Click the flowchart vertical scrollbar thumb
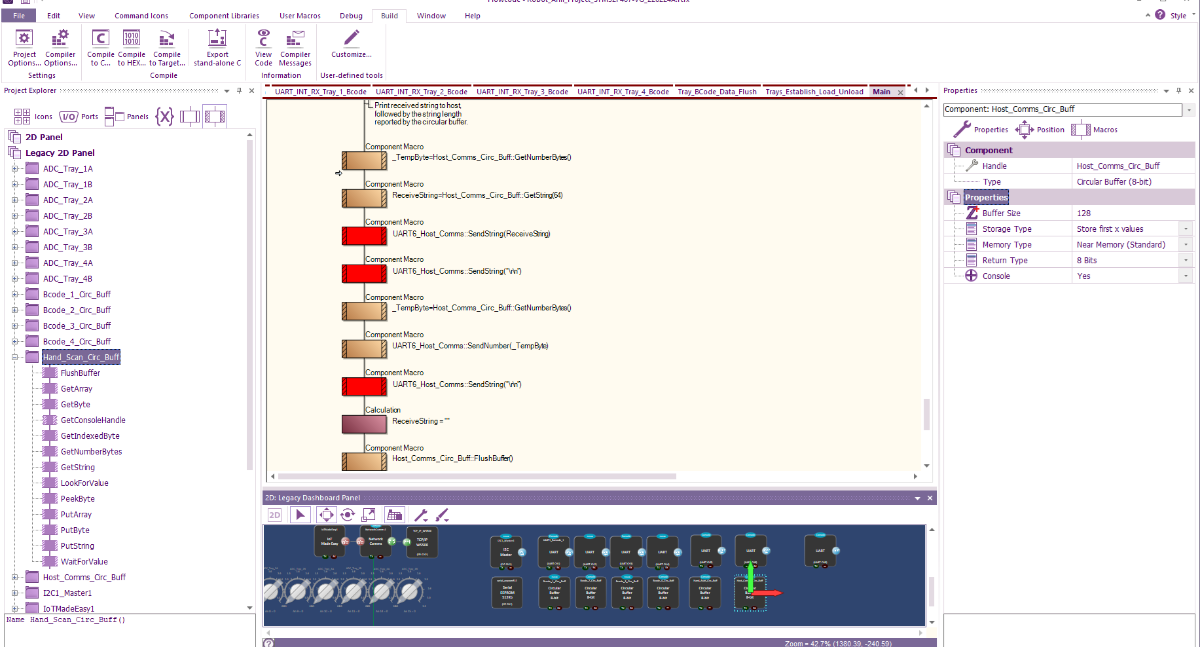 click(x=926, y=412)
